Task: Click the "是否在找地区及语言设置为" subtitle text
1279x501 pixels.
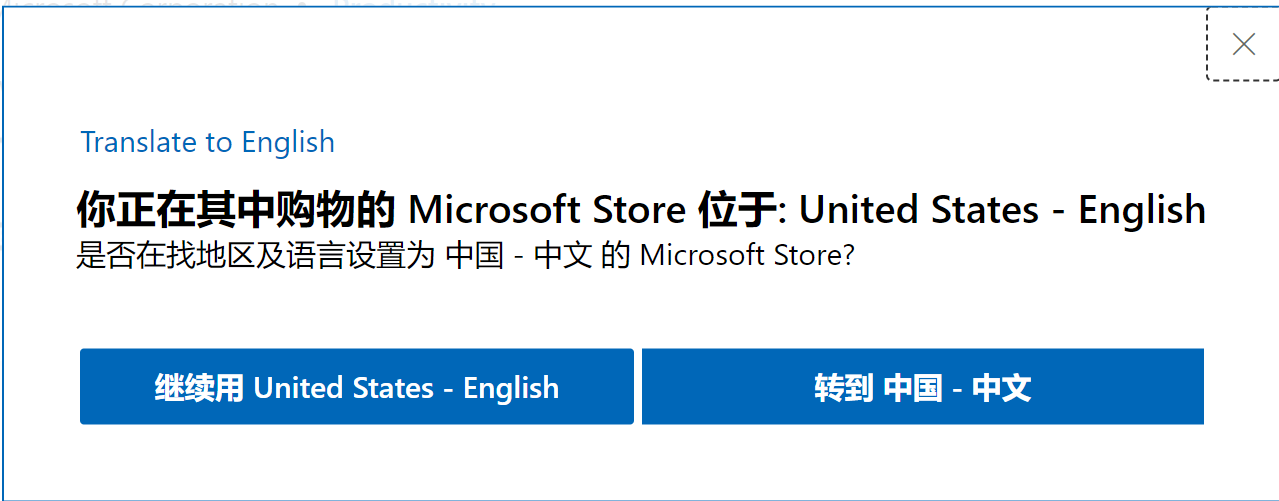Action: (x=255, y=256)
